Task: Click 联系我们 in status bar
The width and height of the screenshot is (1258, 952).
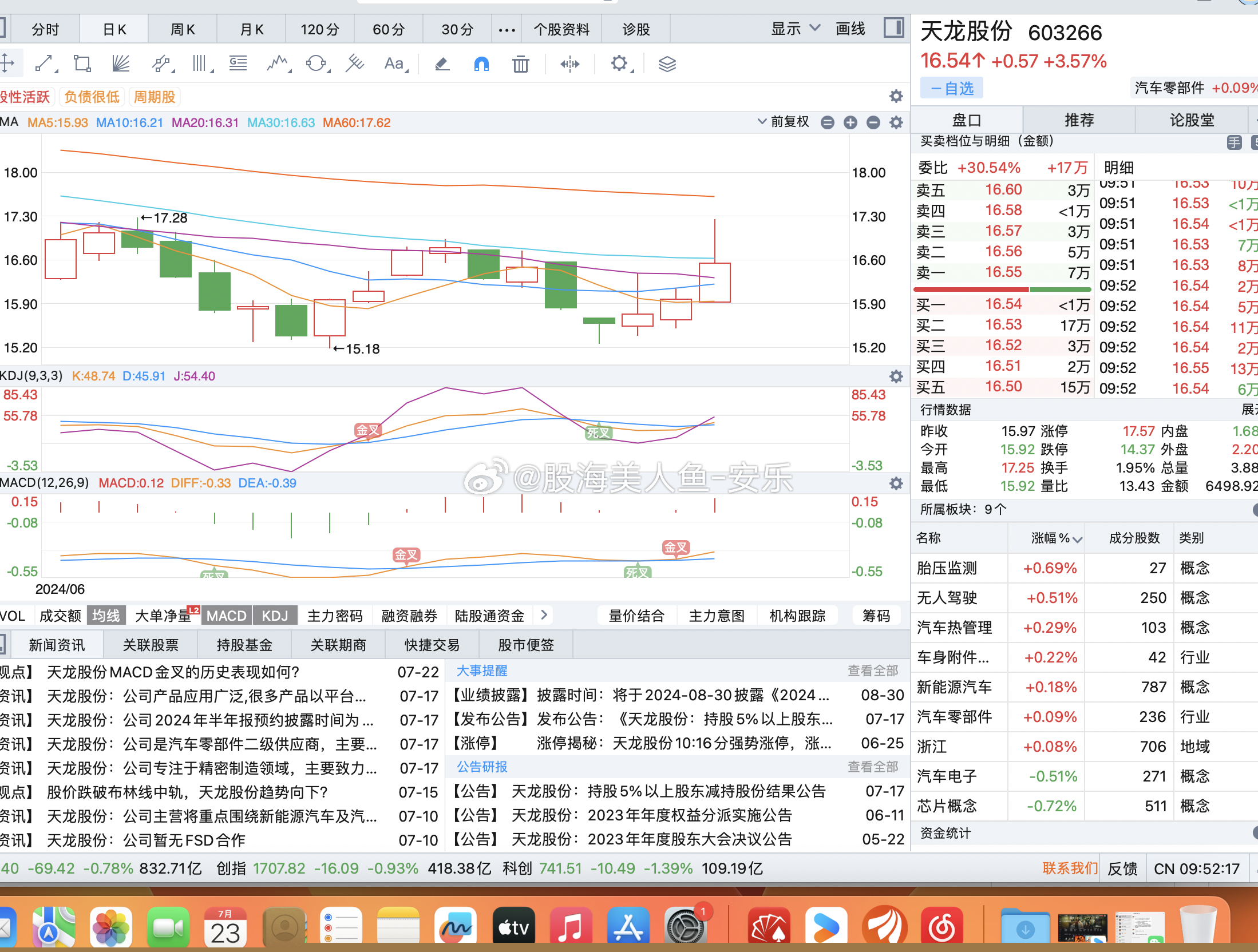Action: click(x=1070, y=868)
